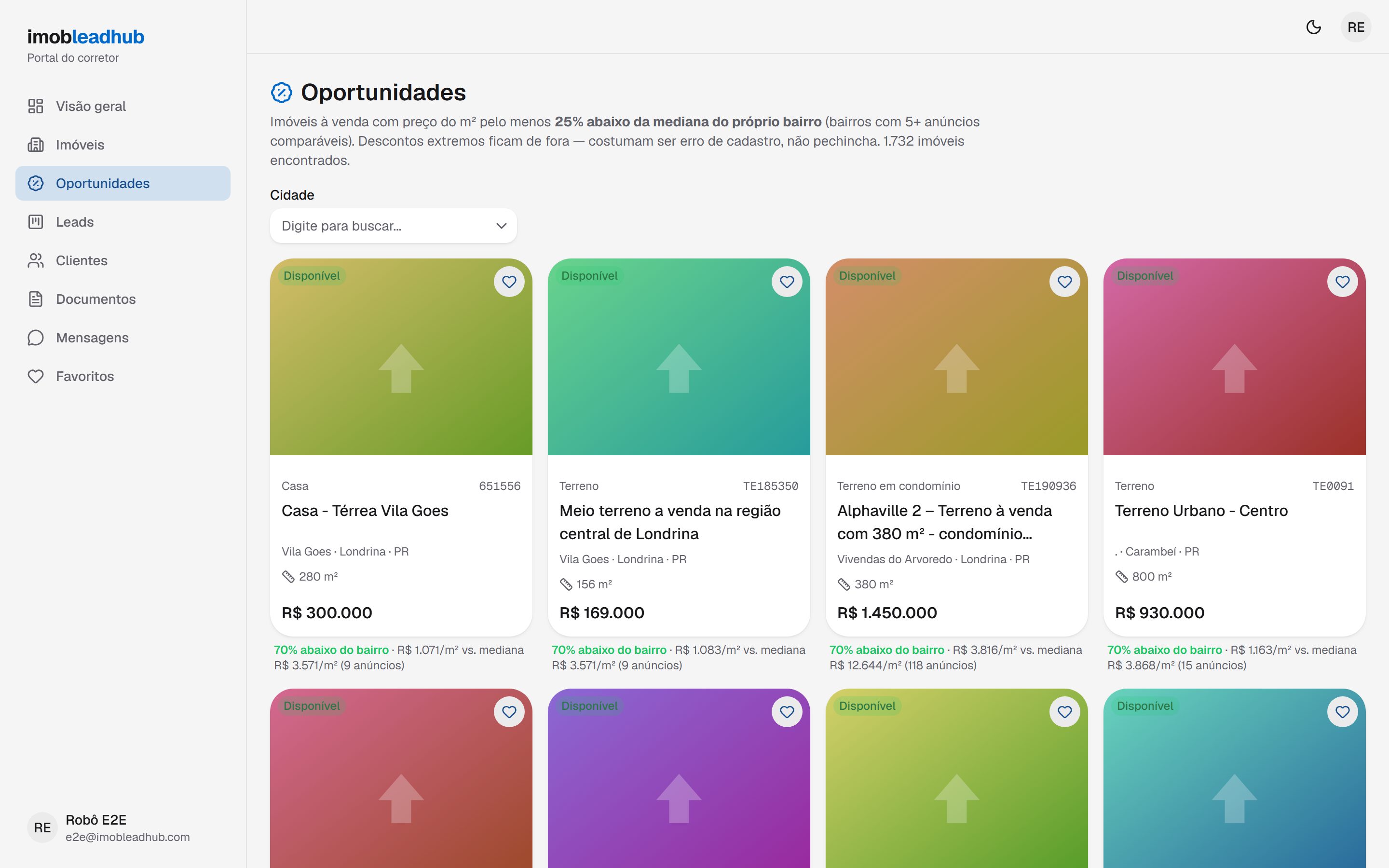
Task: Click the imobleadhub logo
Action: point(85,37)
